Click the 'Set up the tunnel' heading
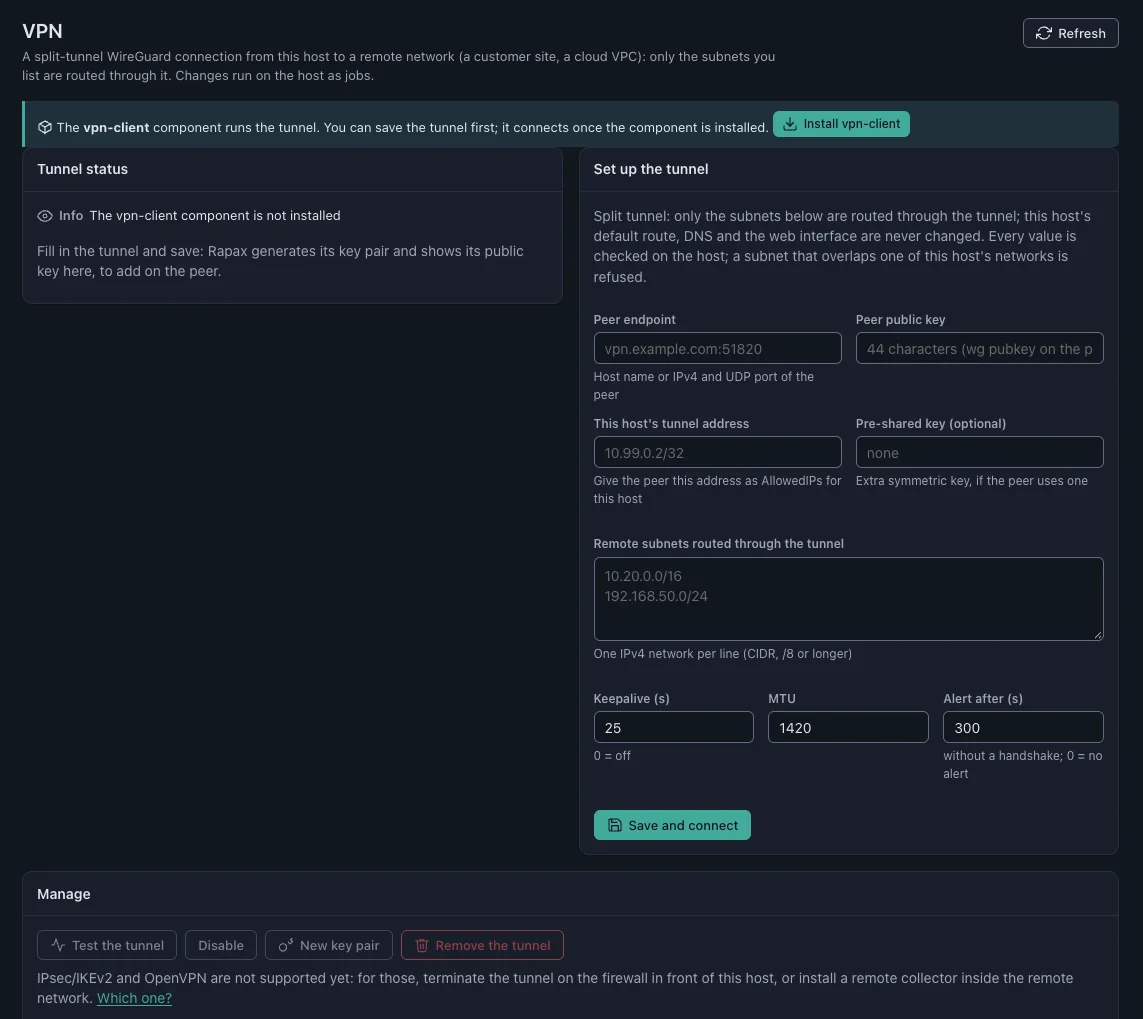This screenshot has height=1019, width=1143. tap(650, 169)
